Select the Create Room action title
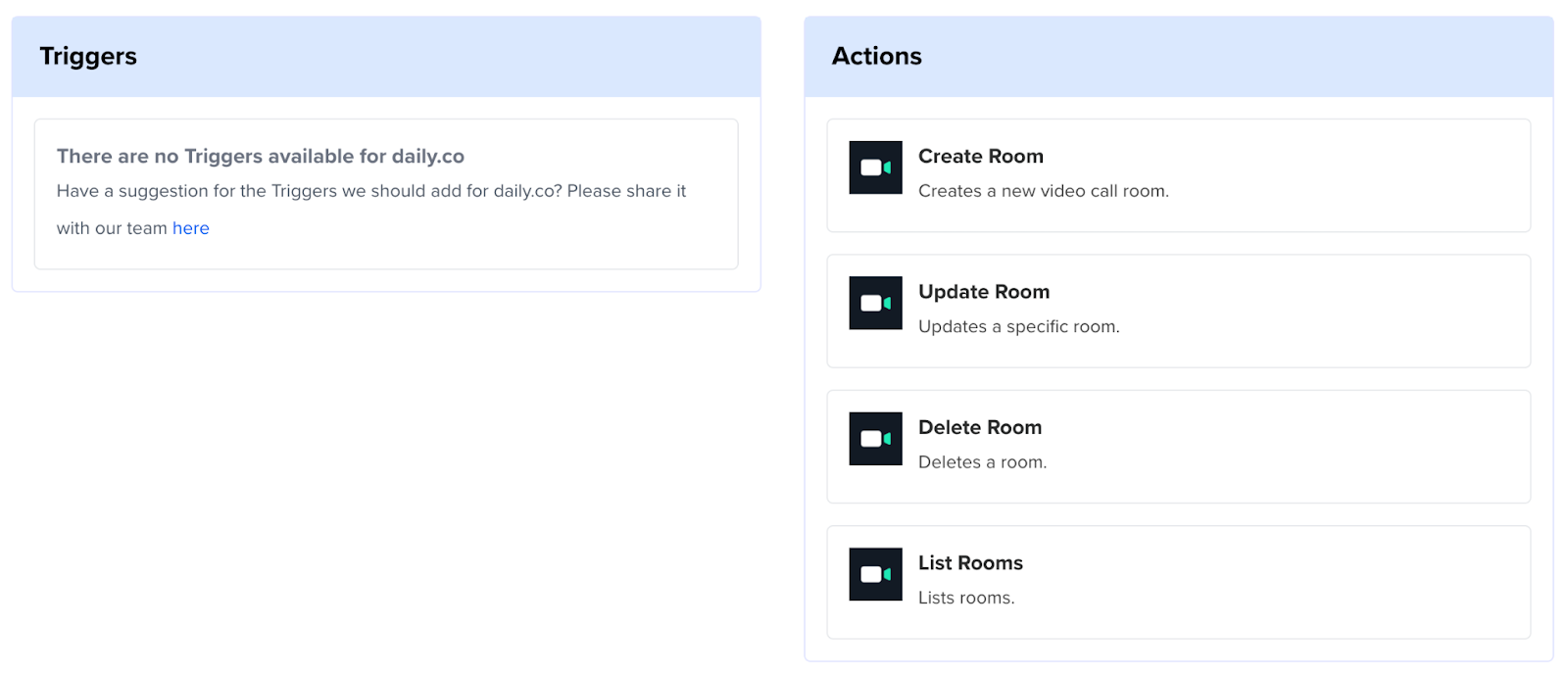This screenshot has height=675, width=1568. click(981, 156)
